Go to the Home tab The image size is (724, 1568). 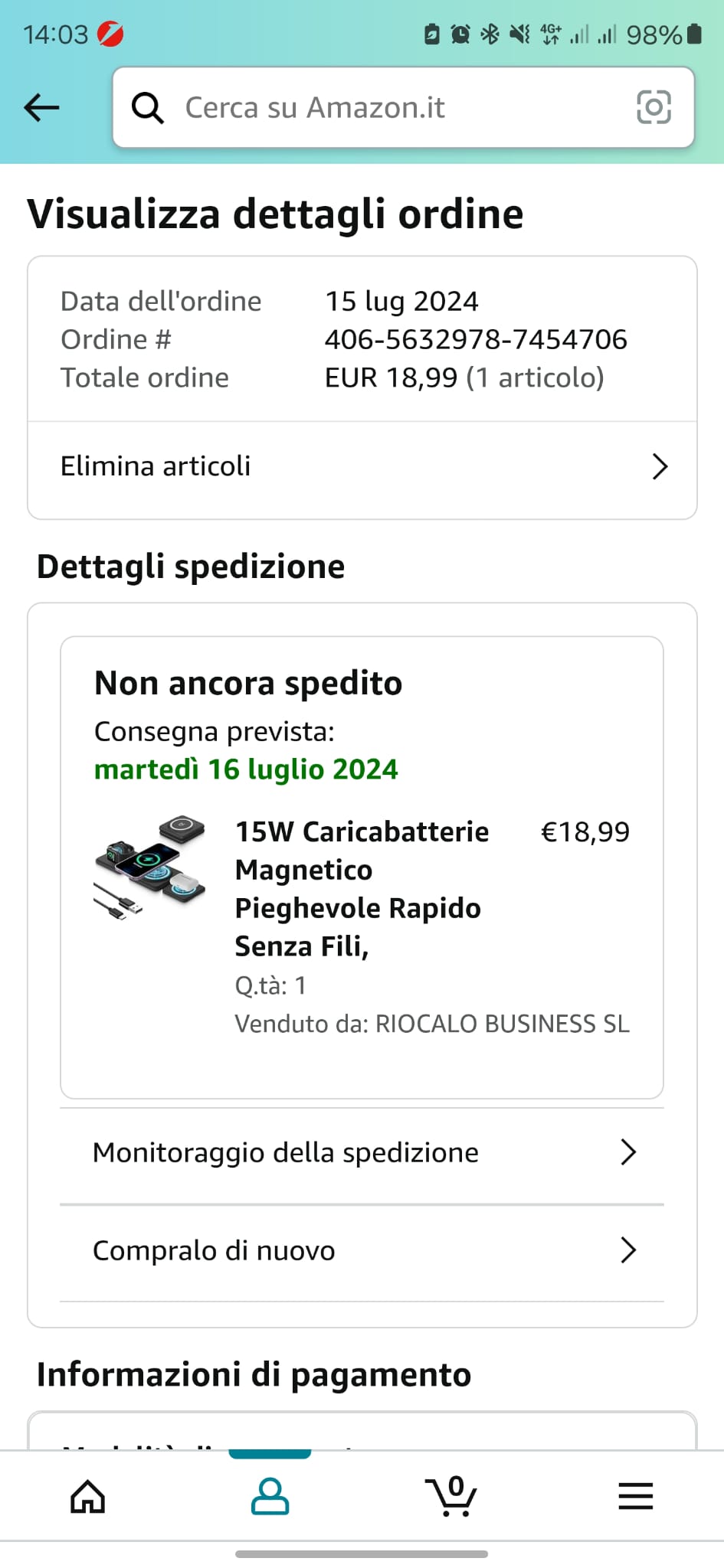pos(88,1496)
